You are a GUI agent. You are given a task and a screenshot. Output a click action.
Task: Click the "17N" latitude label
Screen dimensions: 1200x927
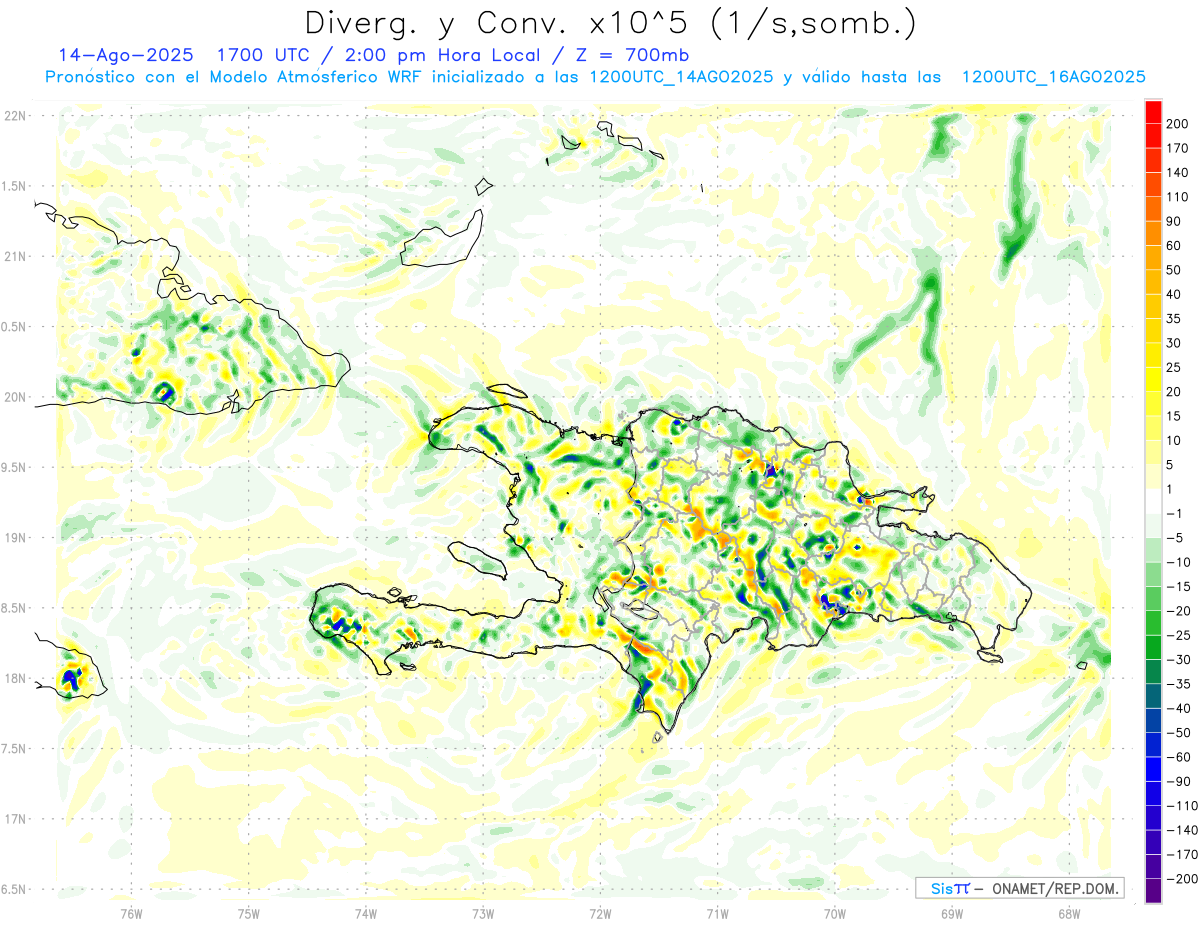pos(13,819)
